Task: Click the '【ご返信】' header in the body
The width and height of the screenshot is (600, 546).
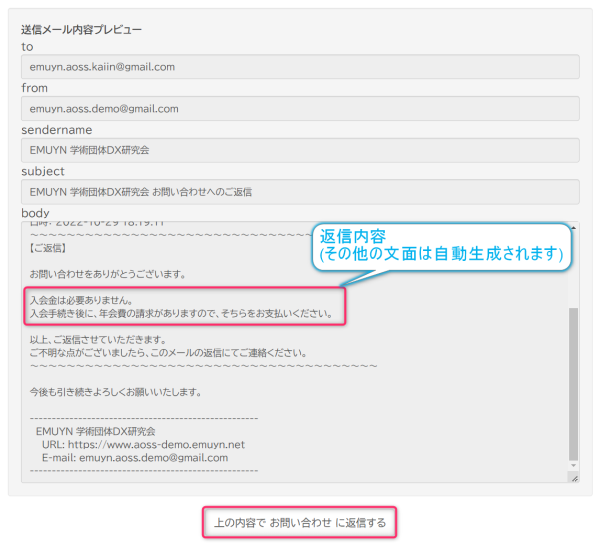Action: tap(49, 247)
